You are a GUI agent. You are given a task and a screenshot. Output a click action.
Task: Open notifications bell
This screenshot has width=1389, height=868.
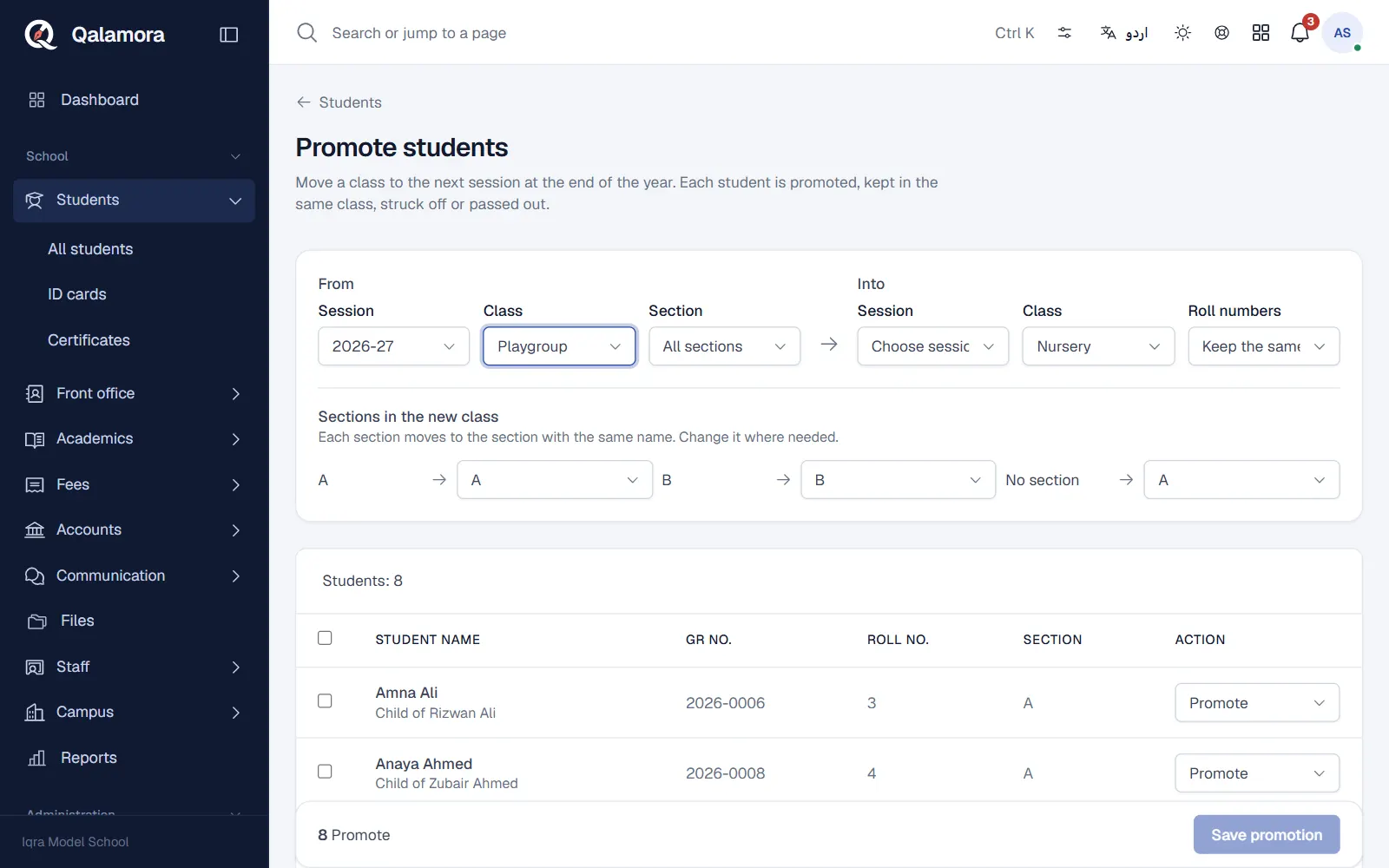1300,33
